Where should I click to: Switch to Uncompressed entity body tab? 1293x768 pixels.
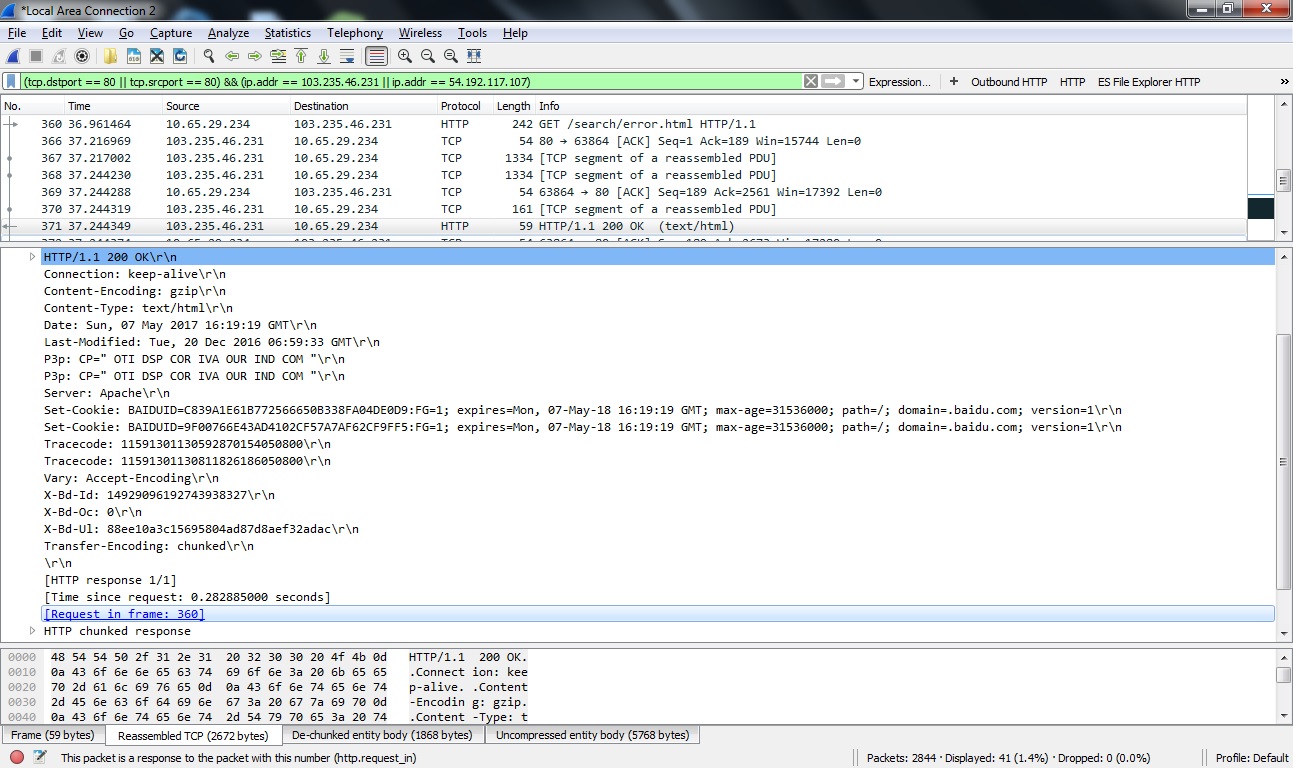pyautogui.click(x=592, y=735)
